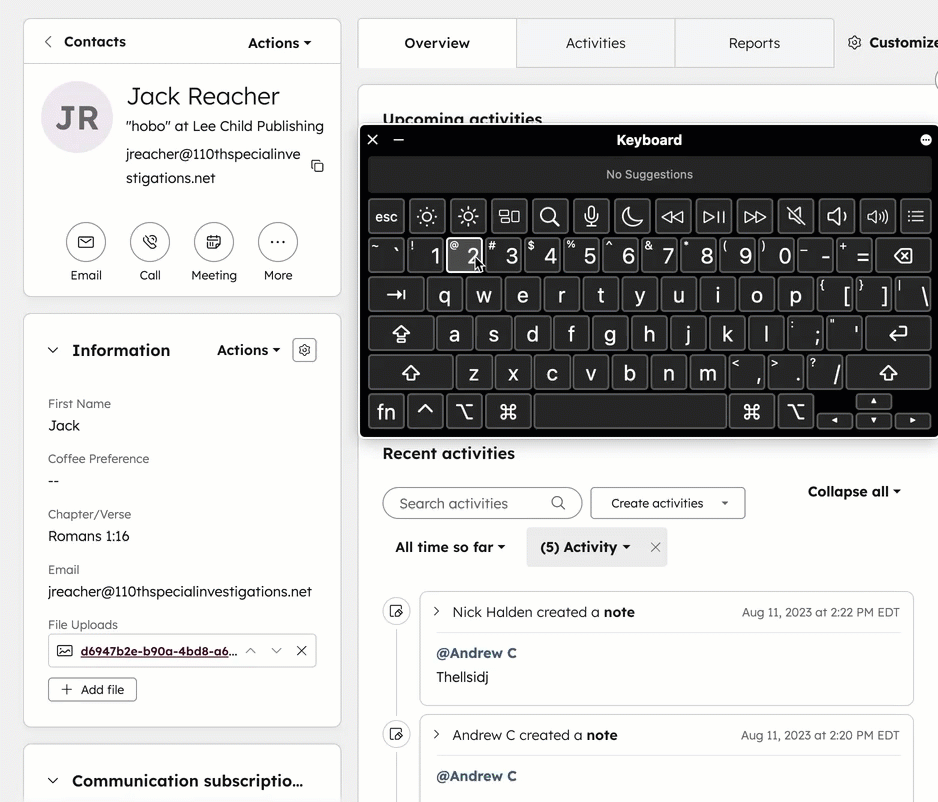Switch to the Activities tab
Image resolution: width=938 pixels, height=802 pixels.
click(x=595, y=43)
